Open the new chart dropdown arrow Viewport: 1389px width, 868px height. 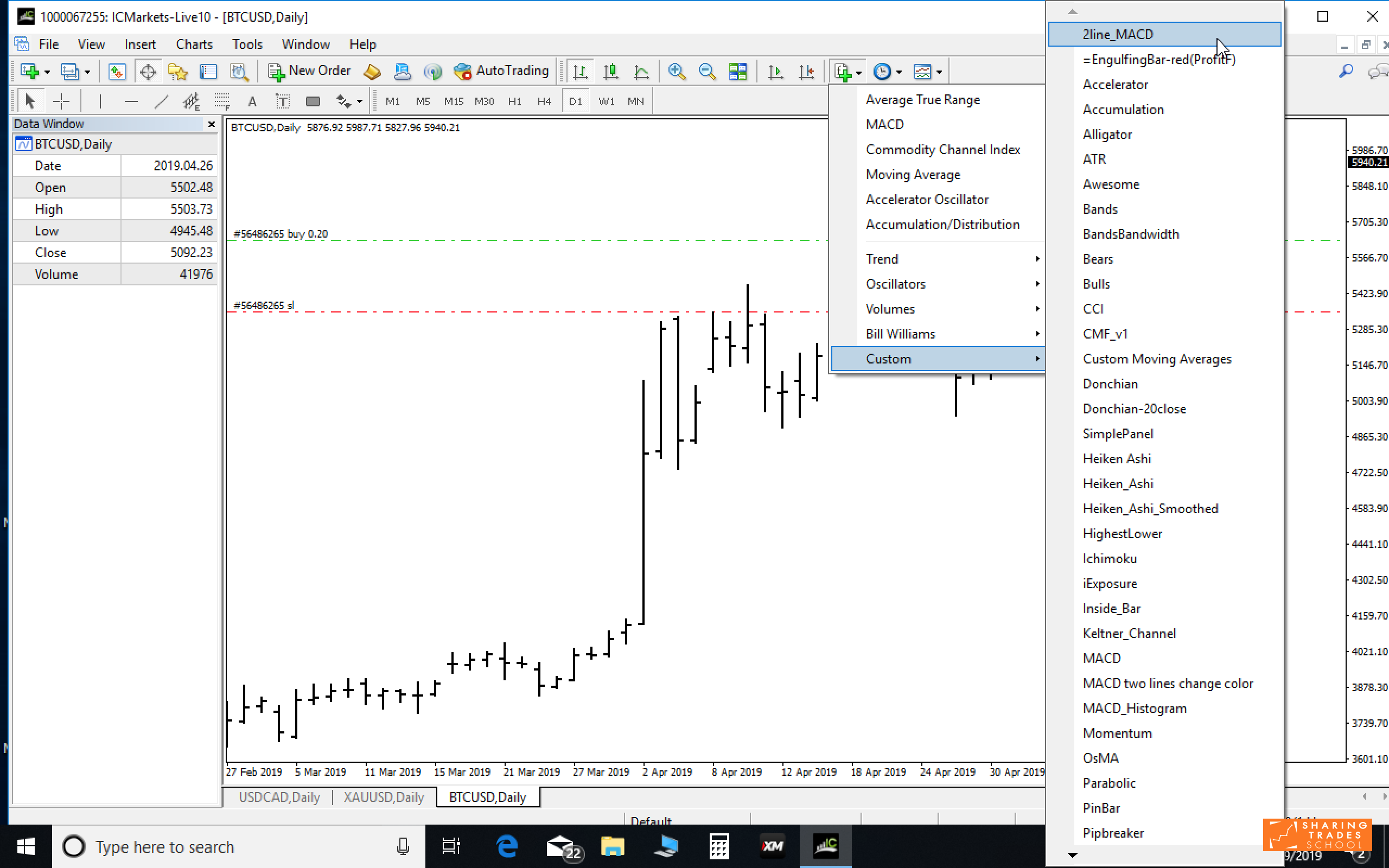point(47,72)
